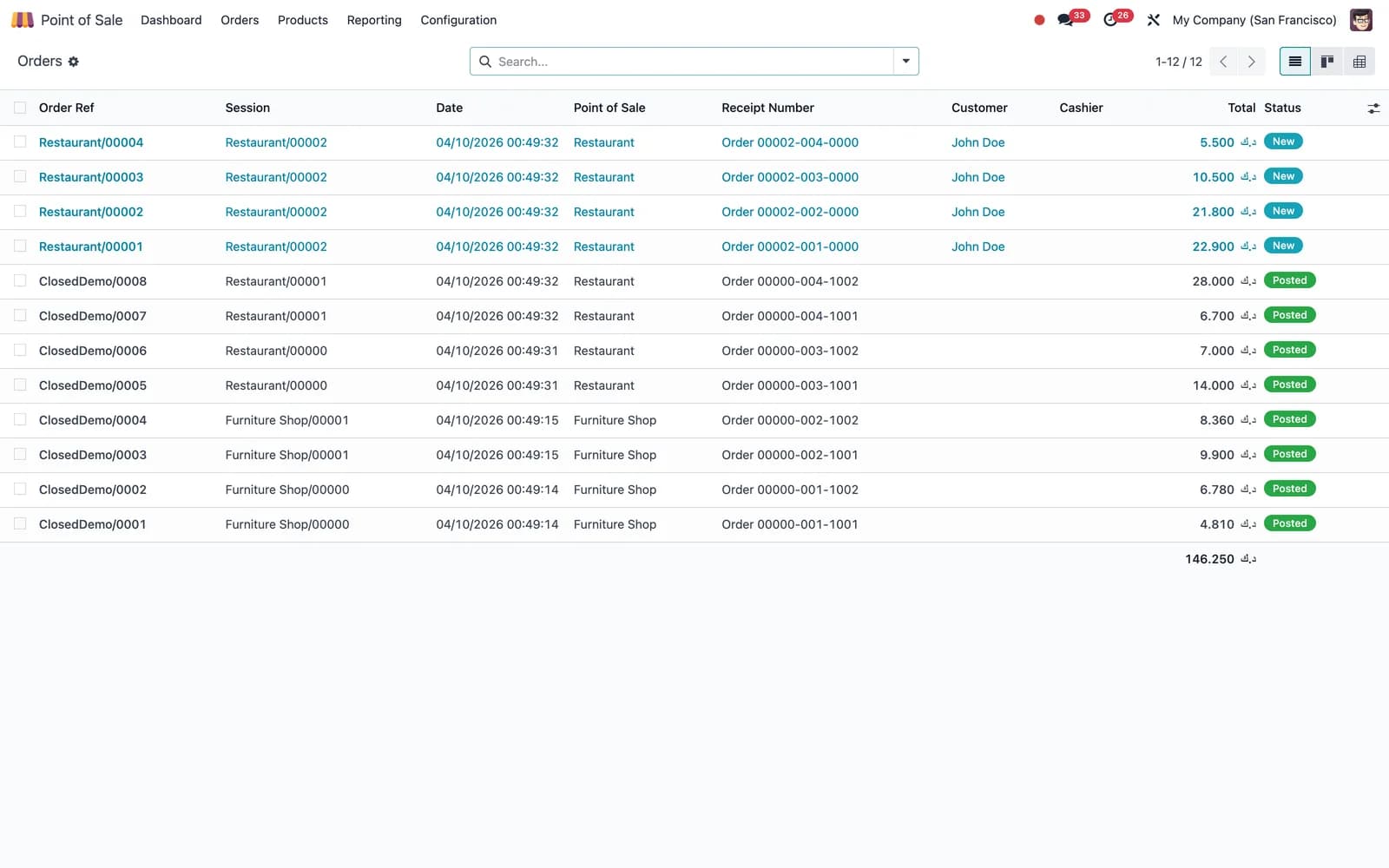
Task: Open order Restaurant/00004
Action: 91,142
